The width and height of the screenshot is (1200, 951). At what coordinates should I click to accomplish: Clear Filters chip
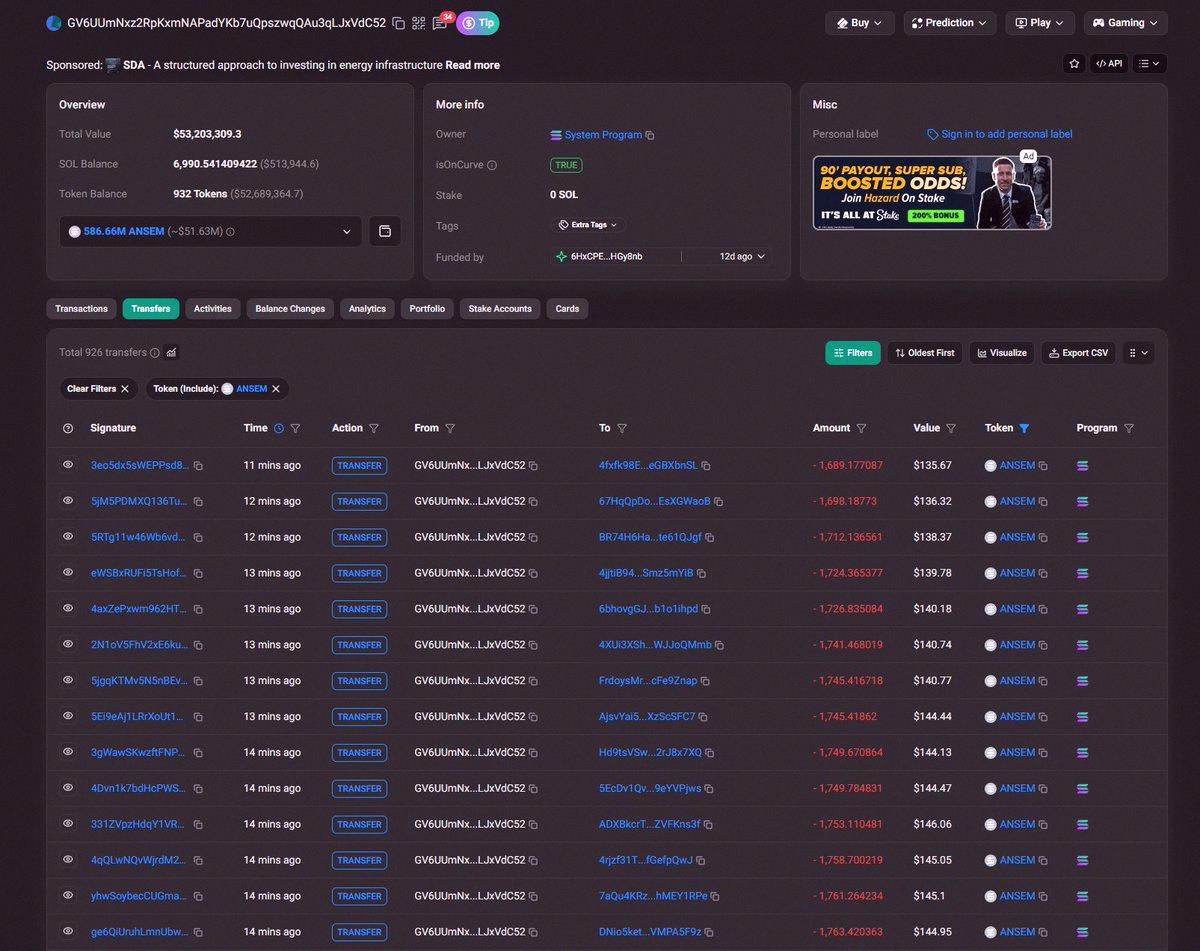pos(98,388)
